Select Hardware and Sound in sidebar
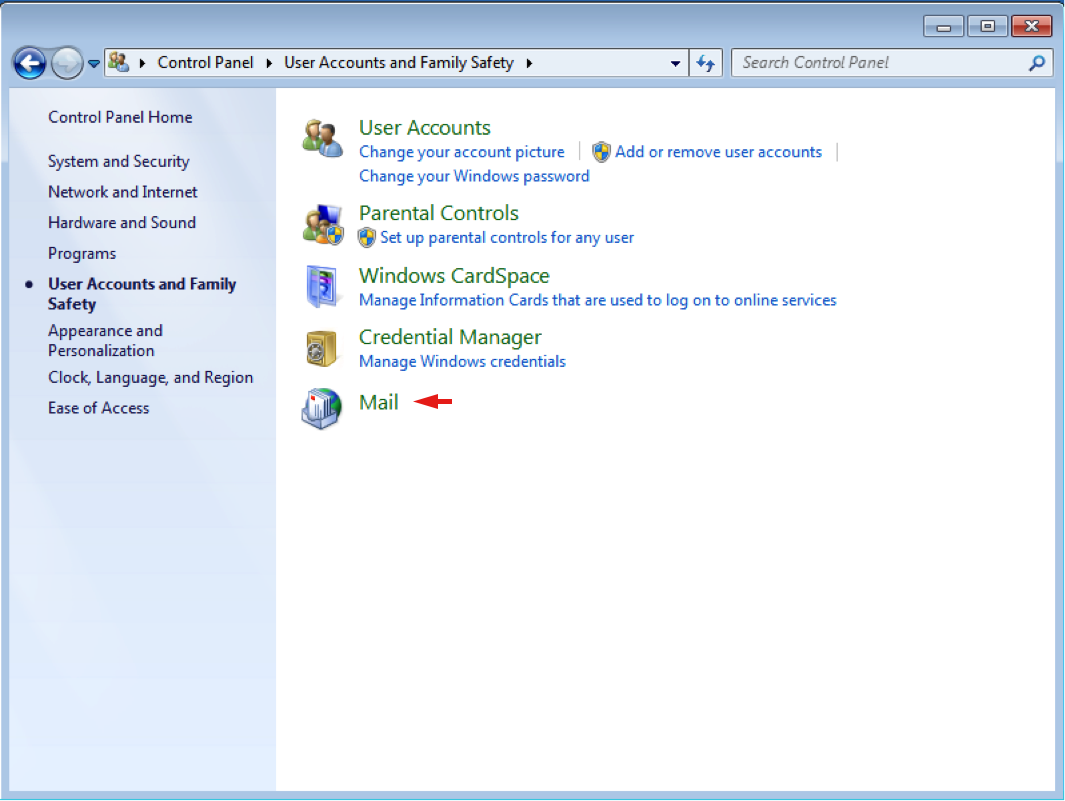The image size is (1065, 801). coord(121,223)
